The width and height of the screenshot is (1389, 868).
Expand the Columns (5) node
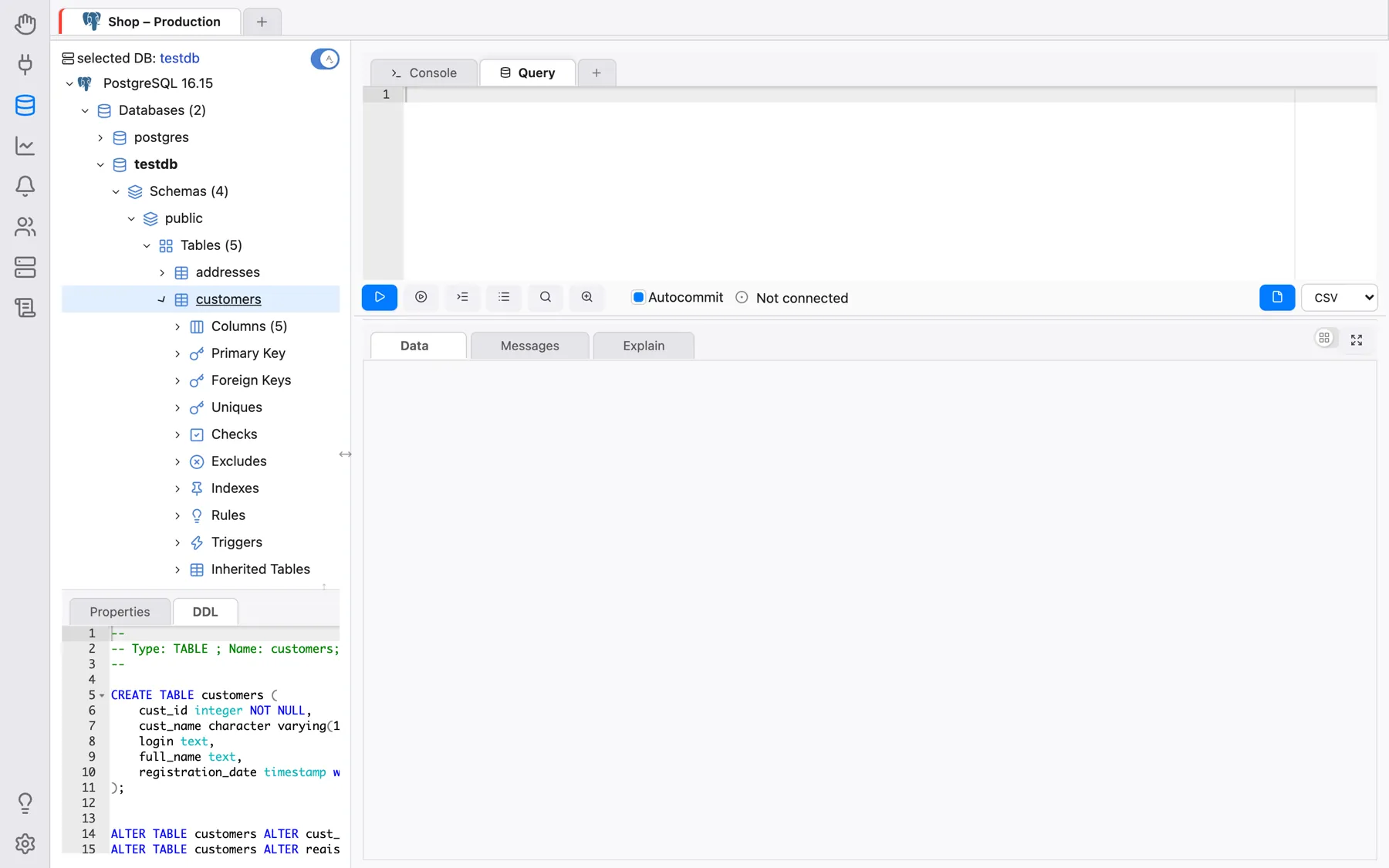point(177,326)
